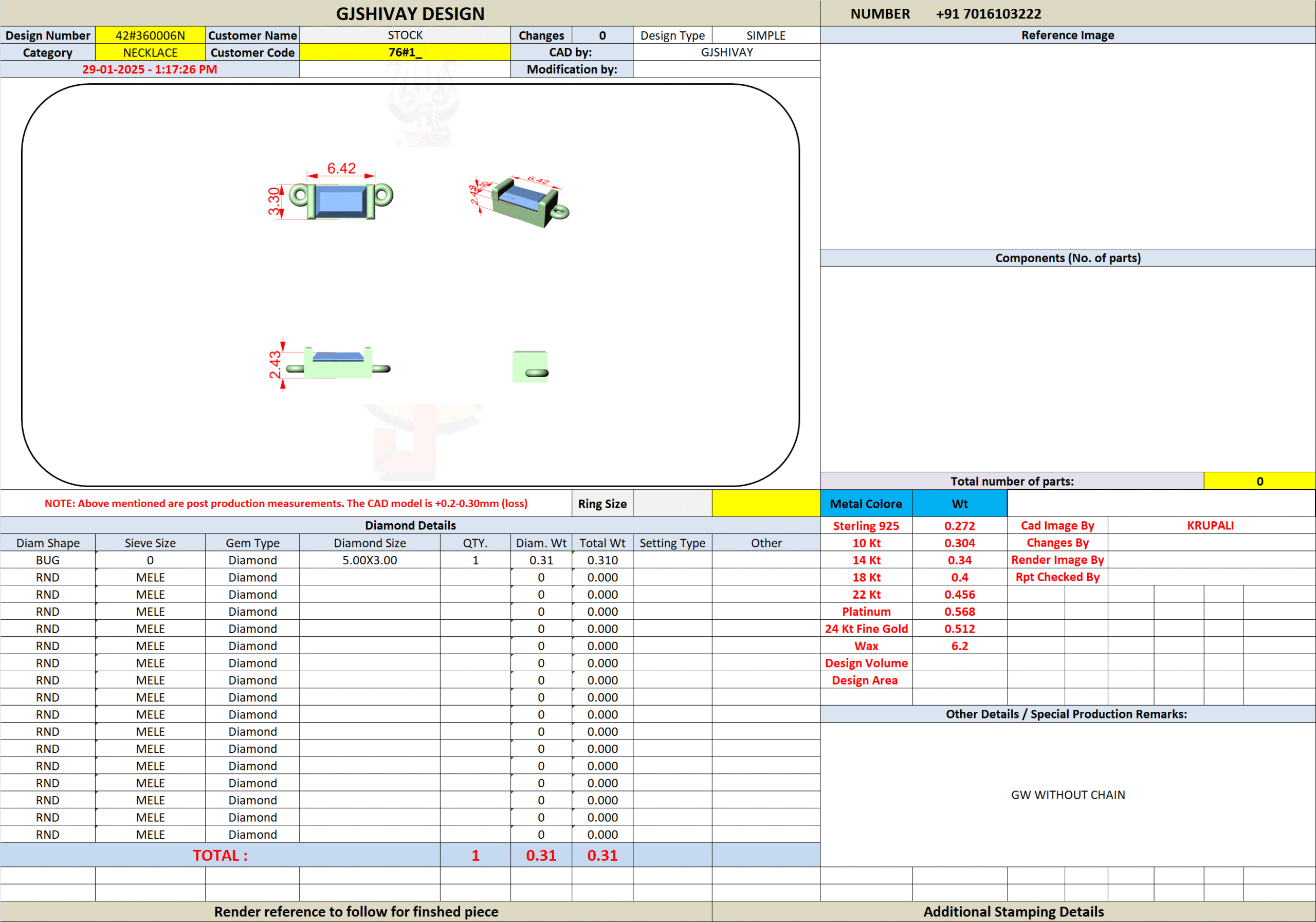Click the Total number of parts yellow cell
Viewport: 1316px width, 922px height.
[x=1259, y=482]
